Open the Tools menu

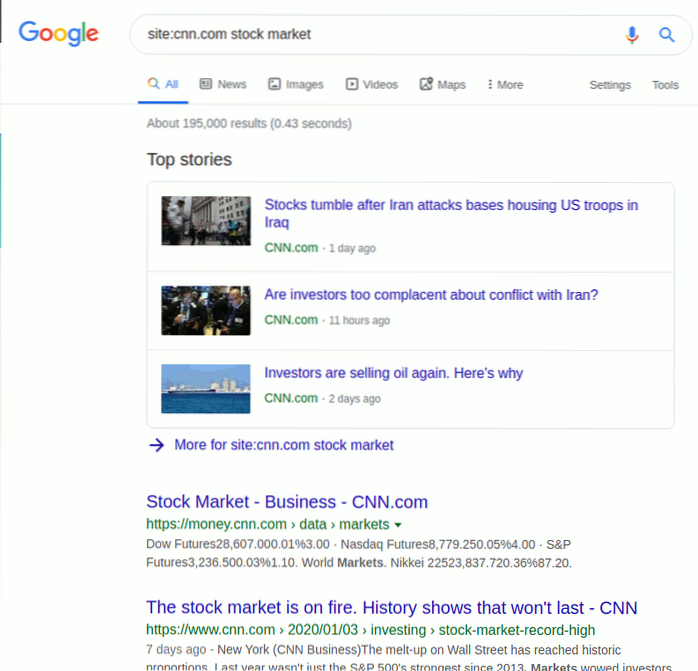coord(665,85)
